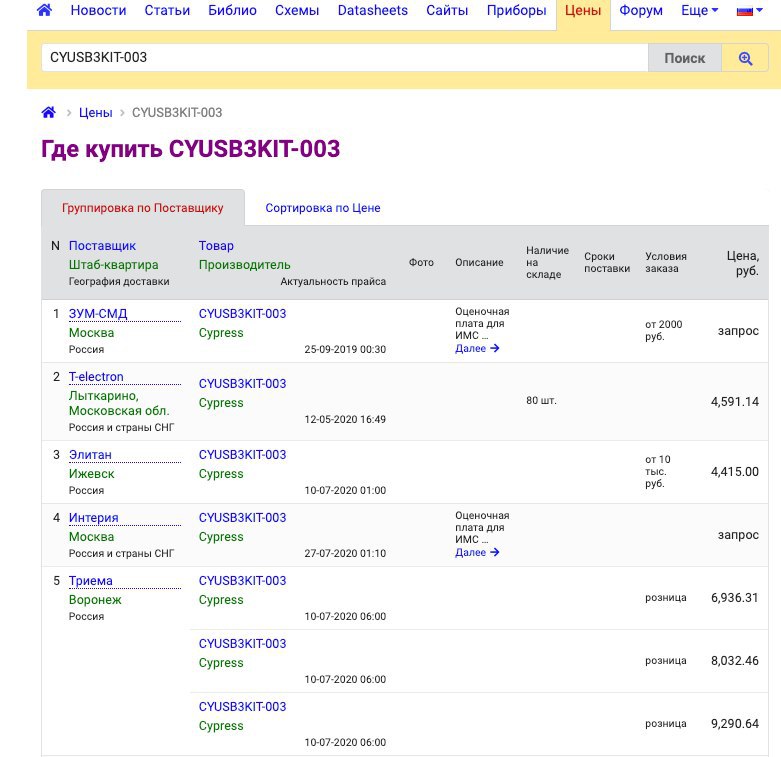
Task: Click the price 4,415.00
Action: (x=735, y=472)
